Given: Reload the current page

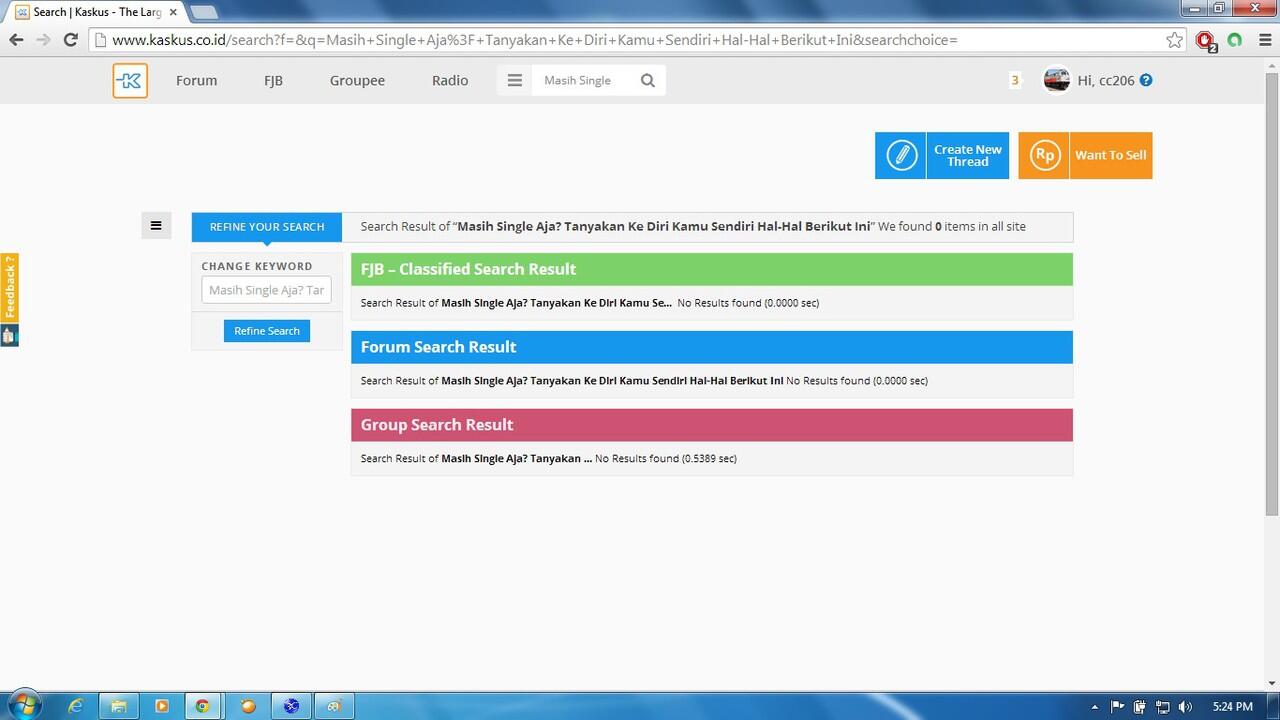Looking at the screenshot, I should (x=70, y=40).
